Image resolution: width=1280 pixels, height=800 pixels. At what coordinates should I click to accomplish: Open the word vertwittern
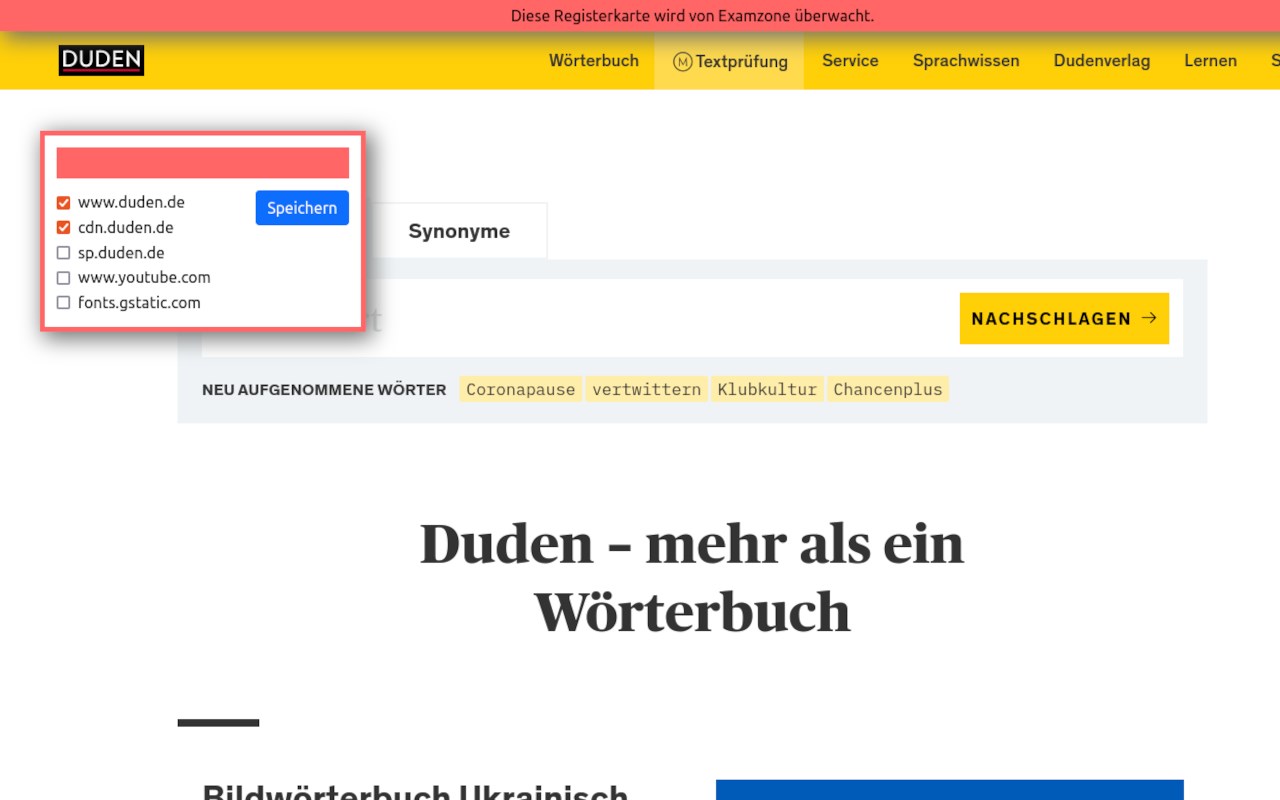click(x=646, y=389)
